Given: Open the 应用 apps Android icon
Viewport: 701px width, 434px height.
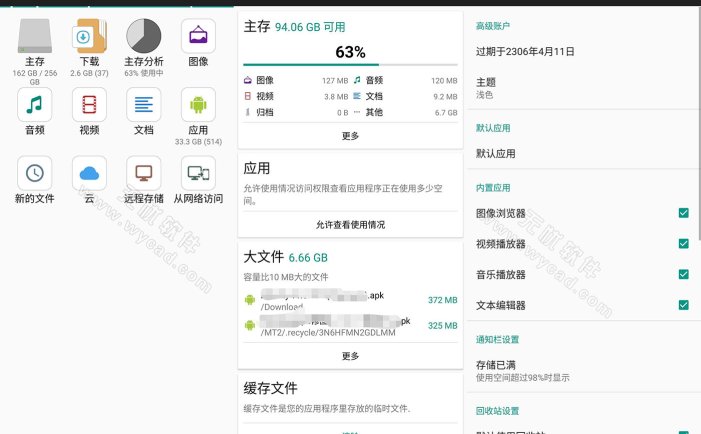Looking at the screenshot, I should pos(198,105).
